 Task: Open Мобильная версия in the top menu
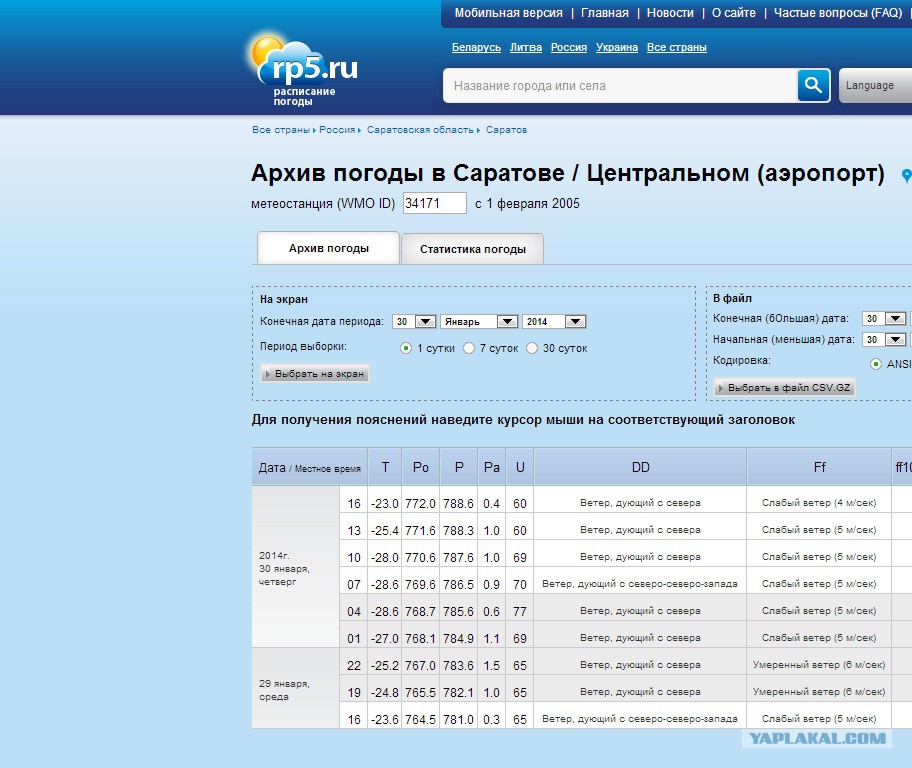pyautogui.click(x=508, y=13)
